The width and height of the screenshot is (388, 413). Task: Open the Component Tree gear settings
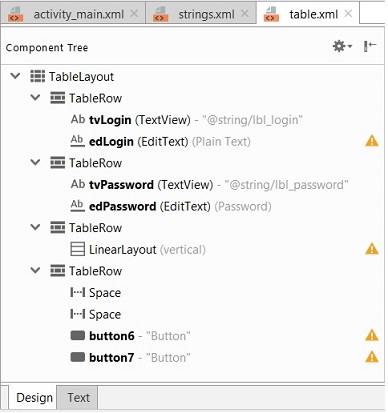tap(342, 46)
